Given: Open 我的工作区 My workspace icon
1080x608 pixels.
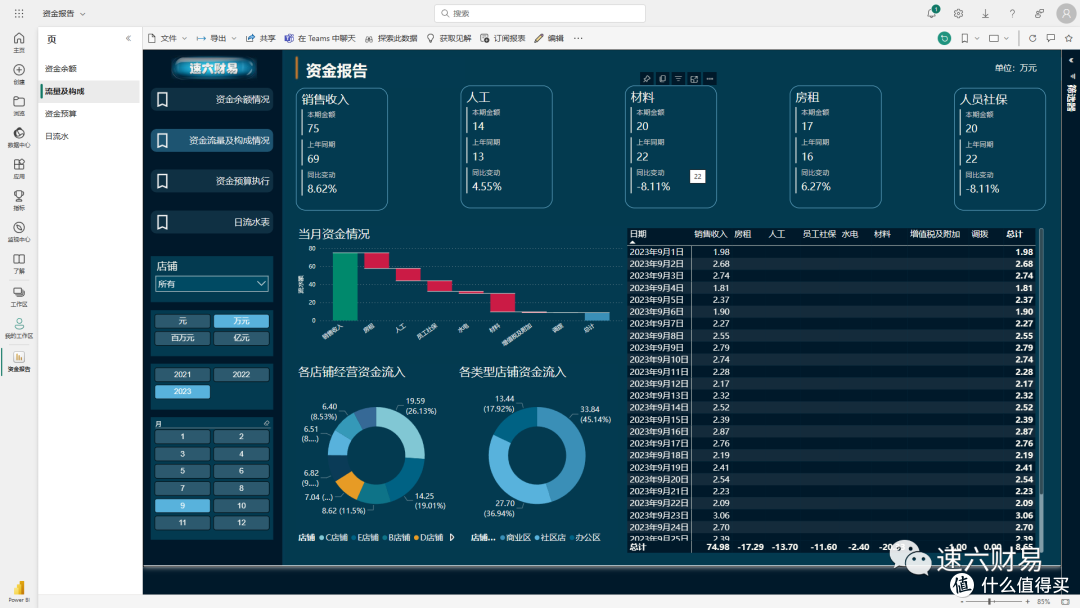Looking at the screenshot, I should click(19, 328).
